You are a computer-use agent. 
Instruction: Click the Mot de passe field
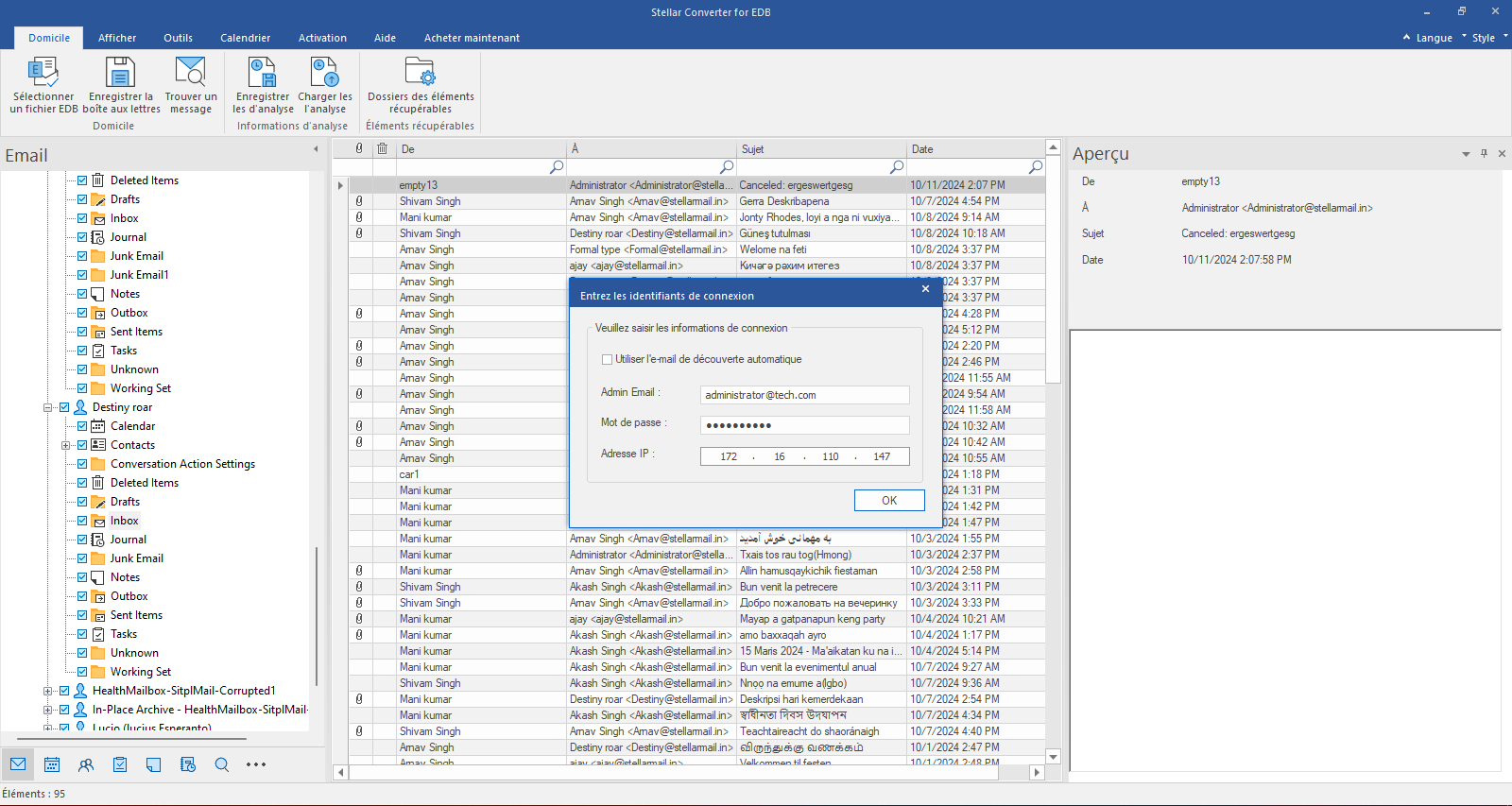pos(804,425)
